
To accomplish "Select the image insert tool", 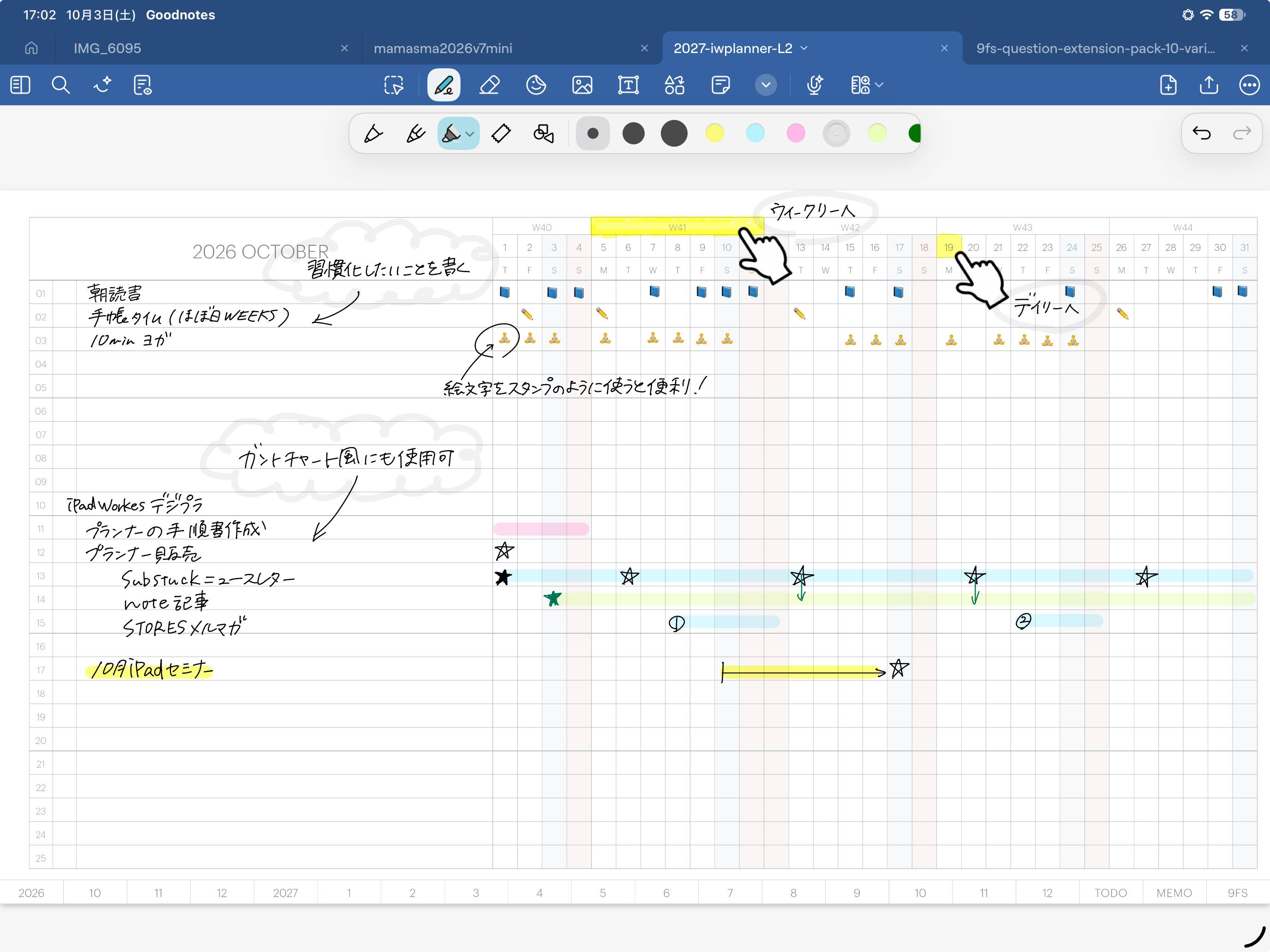I will (x=582, y=85).
